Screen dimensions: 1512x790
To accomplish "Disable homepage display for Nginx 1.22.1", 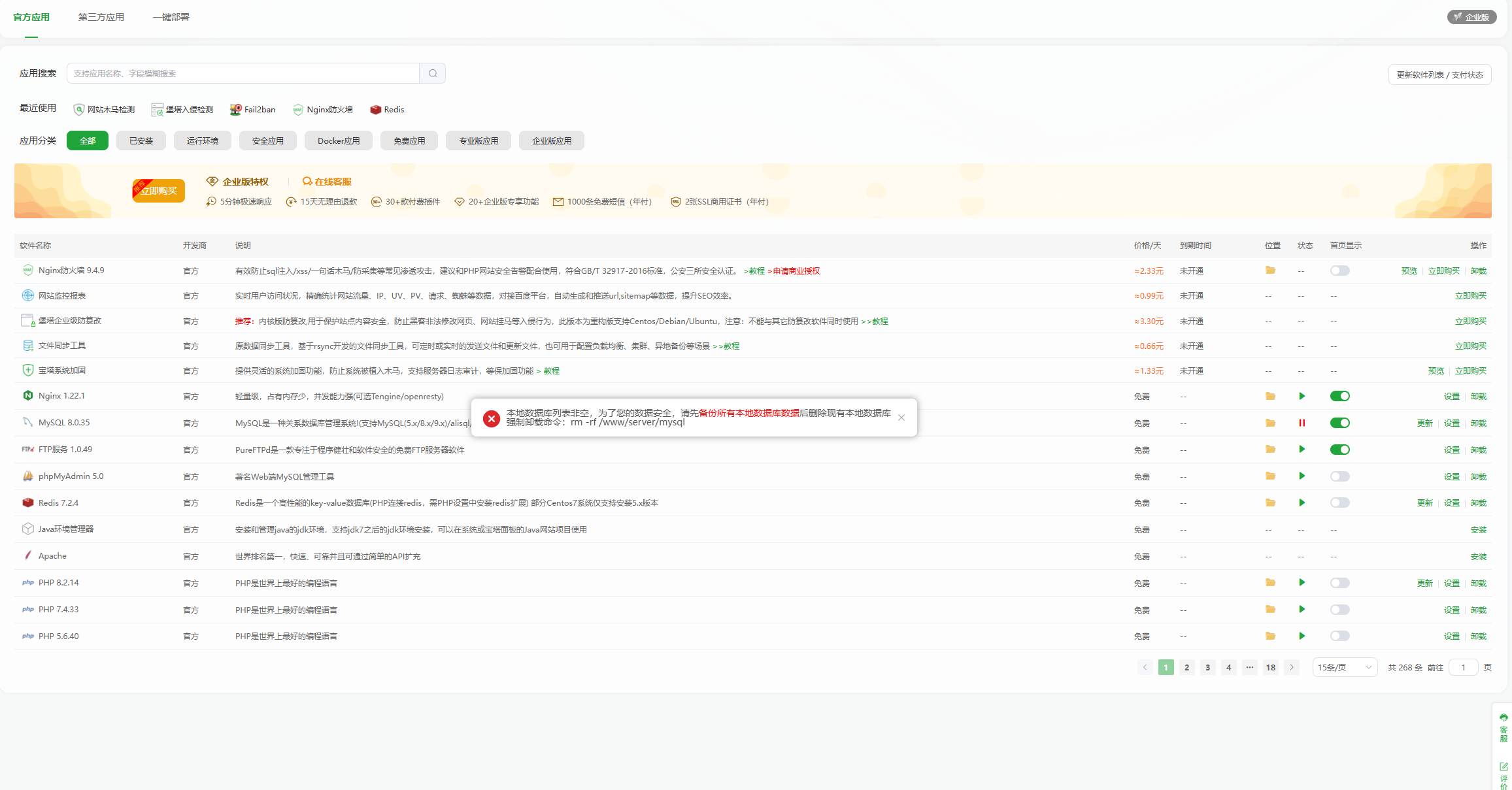I will tap(1340, 396).
